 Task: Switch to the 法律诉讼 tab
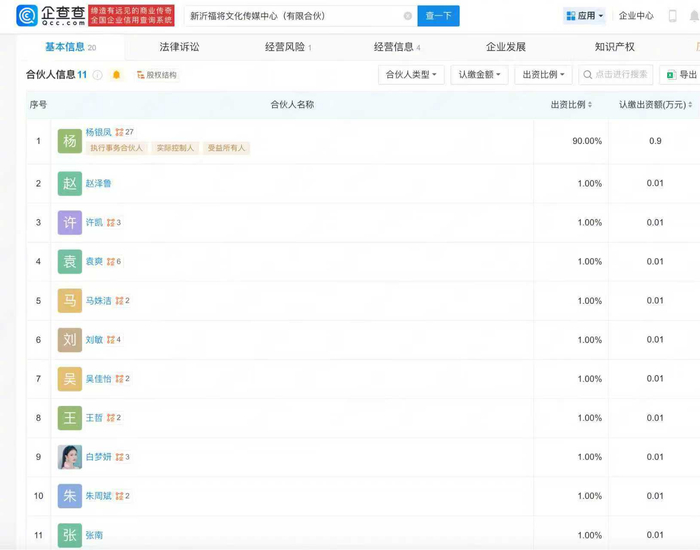pyautogui.click(x=179, y=47)
